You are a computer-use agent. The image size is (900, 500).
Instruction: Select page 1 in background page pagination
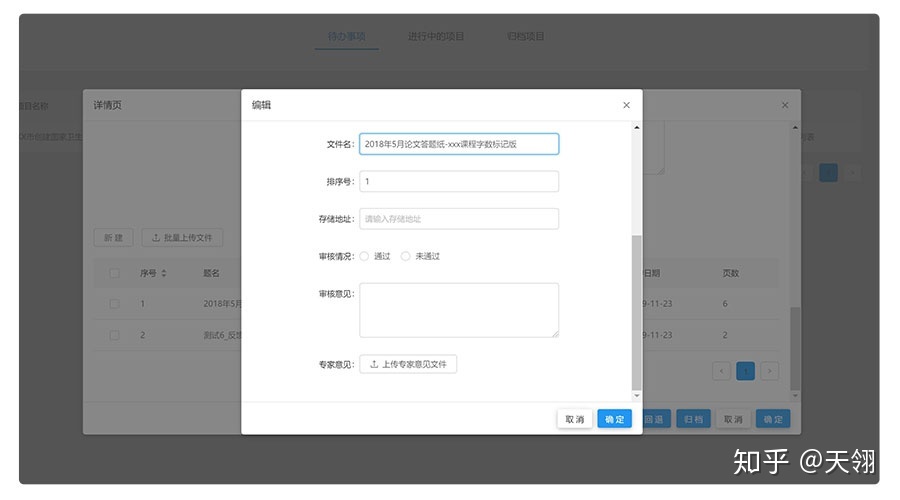[x=828, y=172]
